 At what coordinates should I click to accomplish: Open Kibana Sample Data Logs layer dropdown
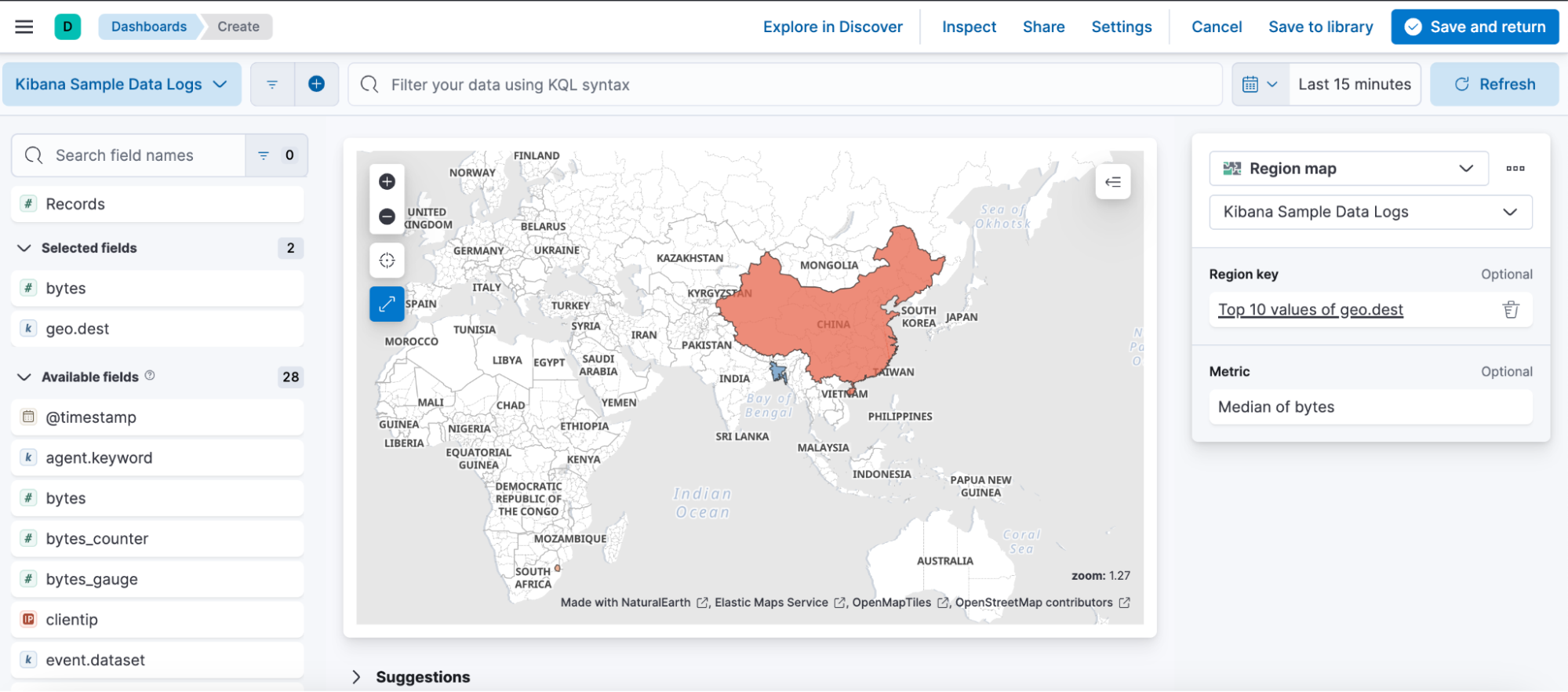1370,212
